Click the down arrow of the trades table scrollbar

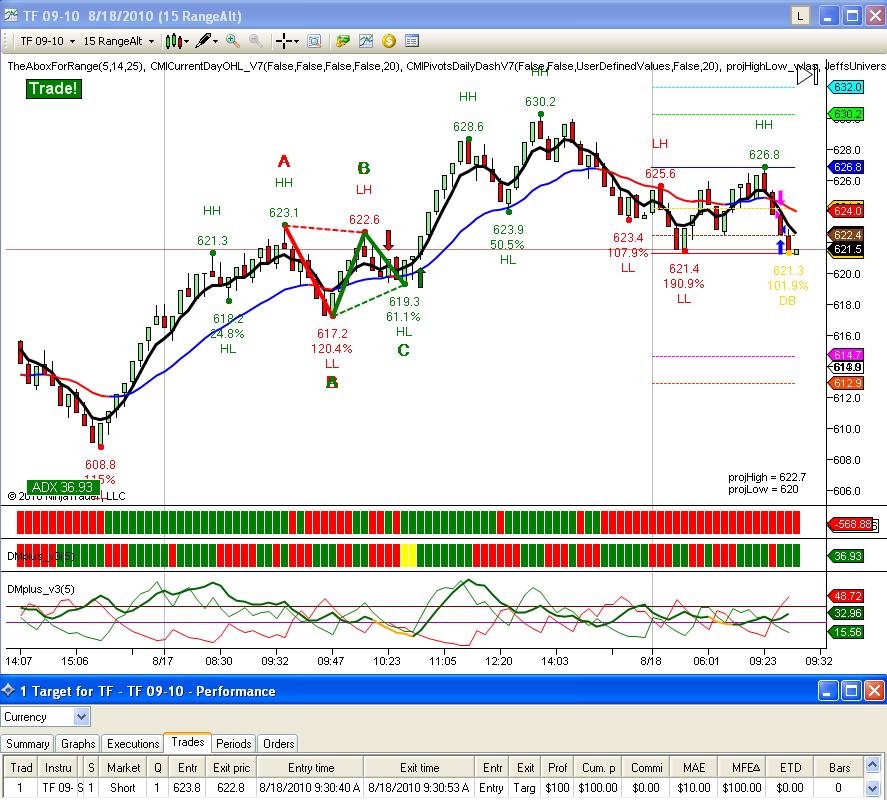click(873, 787)
